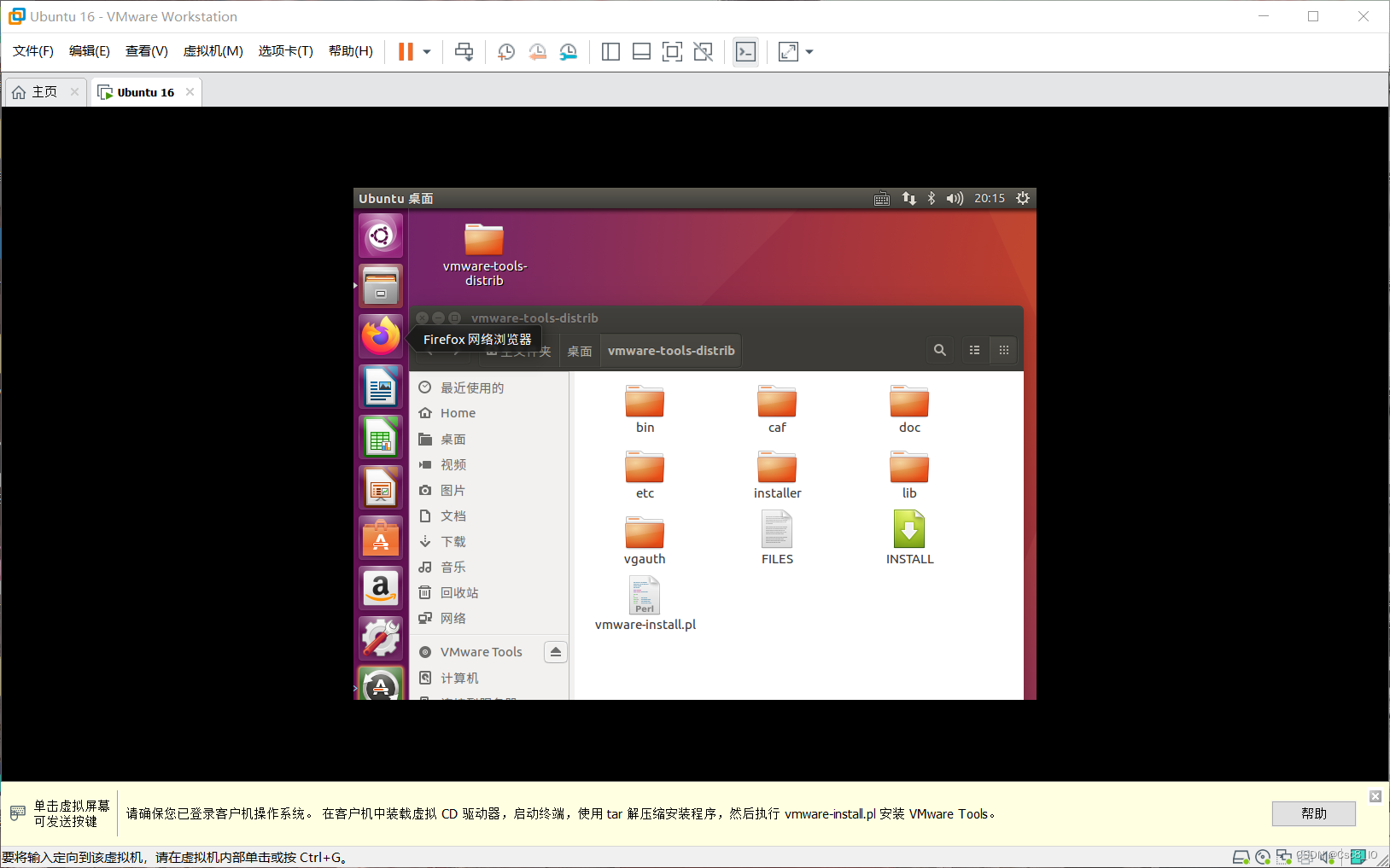Enter full screen mode
Screen dimensions: 1390x868
click(672, 52)
